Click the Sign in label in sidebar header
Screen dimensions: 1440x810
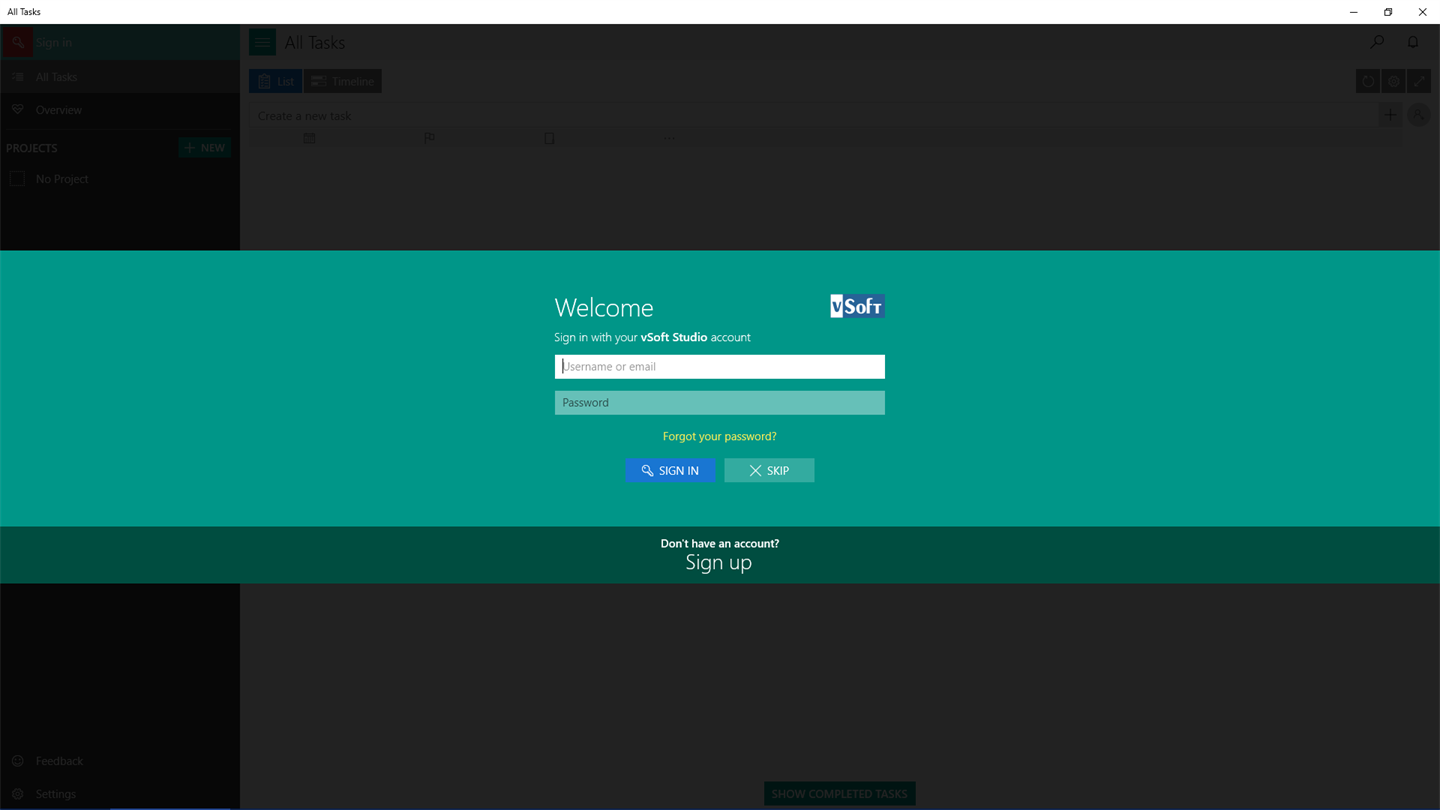(x=54, y=43)
